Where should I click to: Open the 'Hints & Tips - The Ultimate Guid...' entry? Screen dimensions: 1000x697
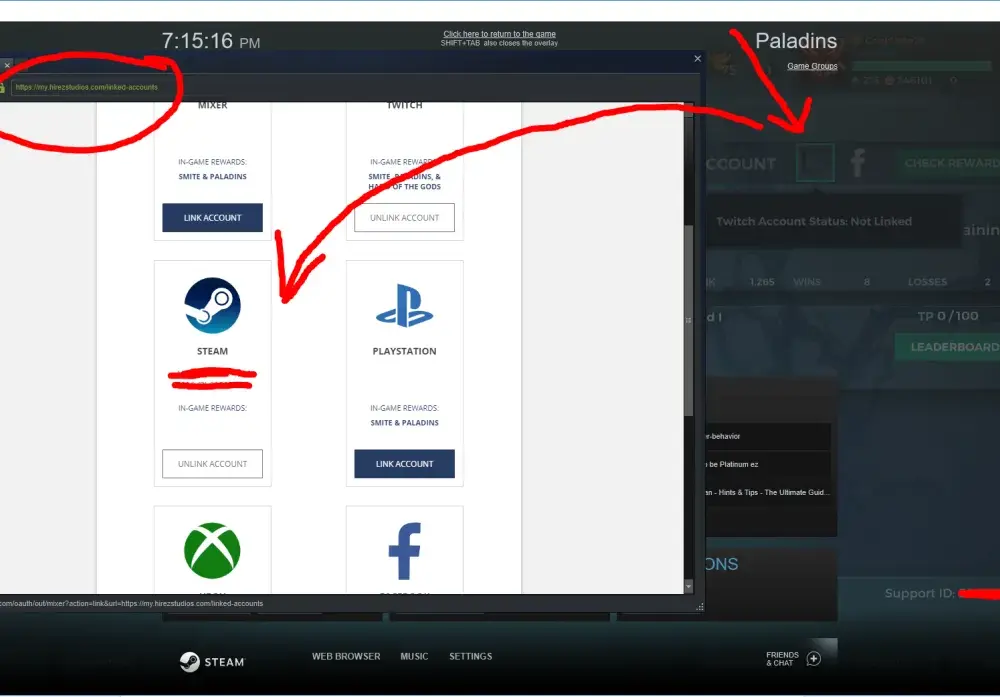pyautogui.click(x=768, y=492)
